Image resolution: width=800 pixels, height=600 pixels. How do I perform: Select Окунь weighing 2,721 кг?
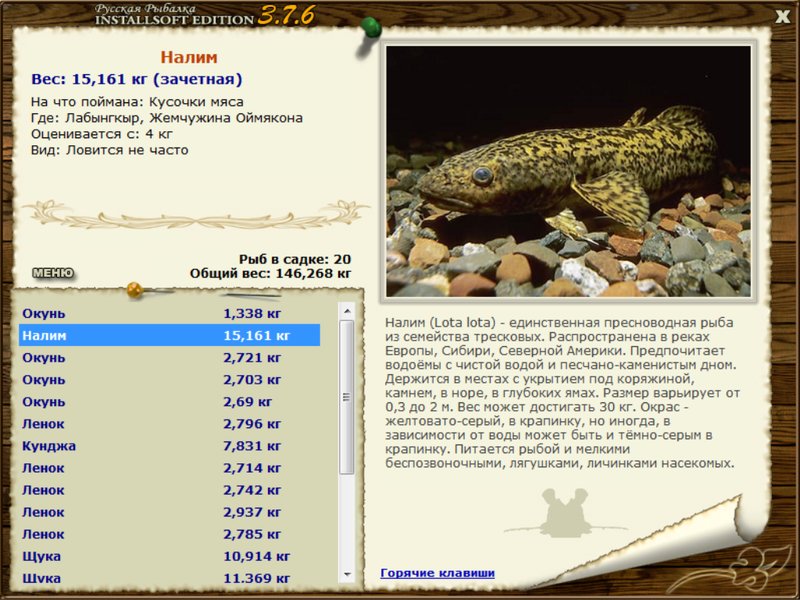[169, 358]
